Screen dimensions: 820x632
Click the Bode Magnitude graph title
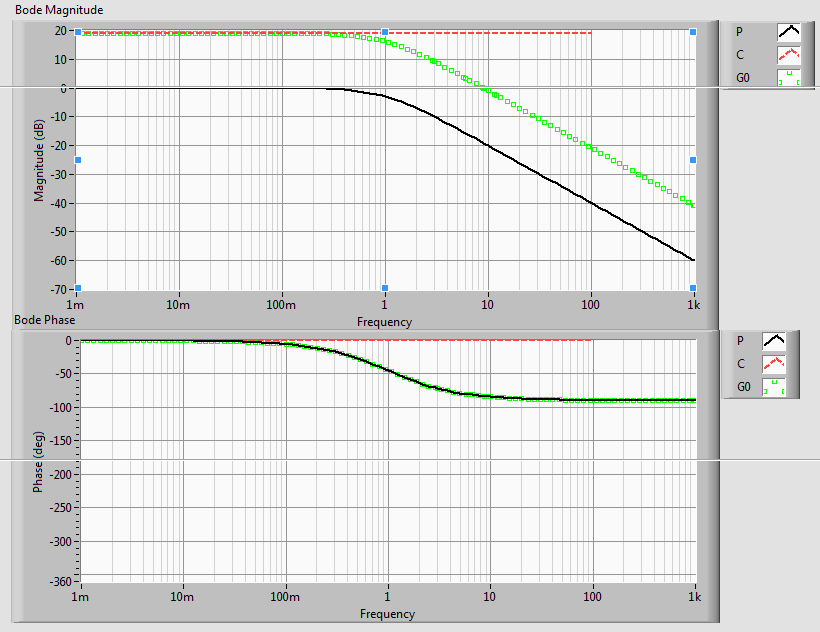59,10
